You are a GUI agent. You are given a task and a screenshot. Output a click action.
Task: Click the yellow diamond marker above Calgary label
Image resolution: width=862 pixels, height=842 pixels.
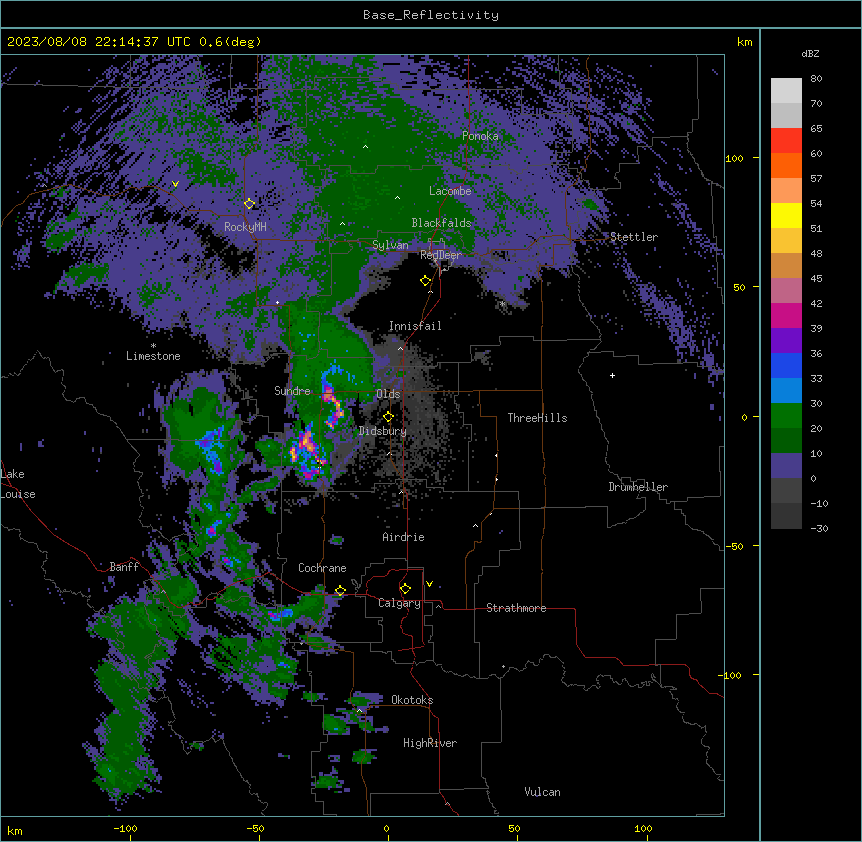click(405, 589)
